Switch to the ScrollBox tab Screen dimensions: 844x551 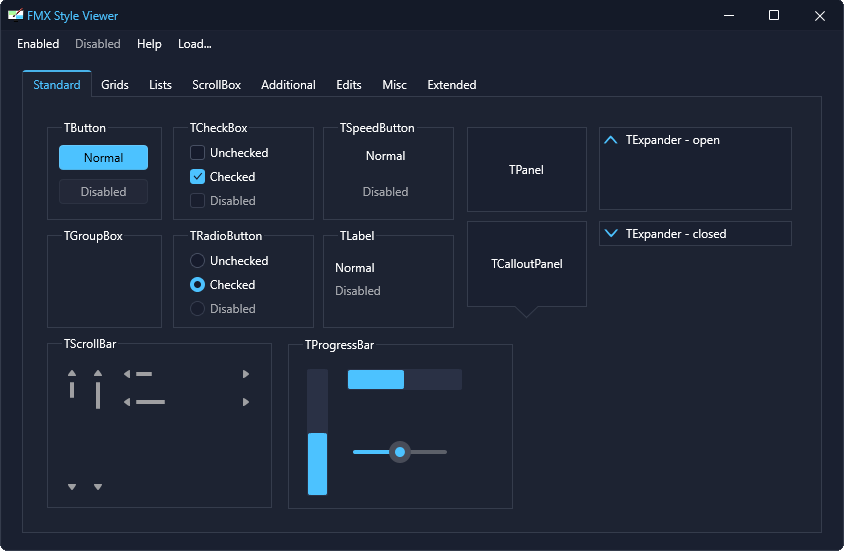click(x=216, y=85)
